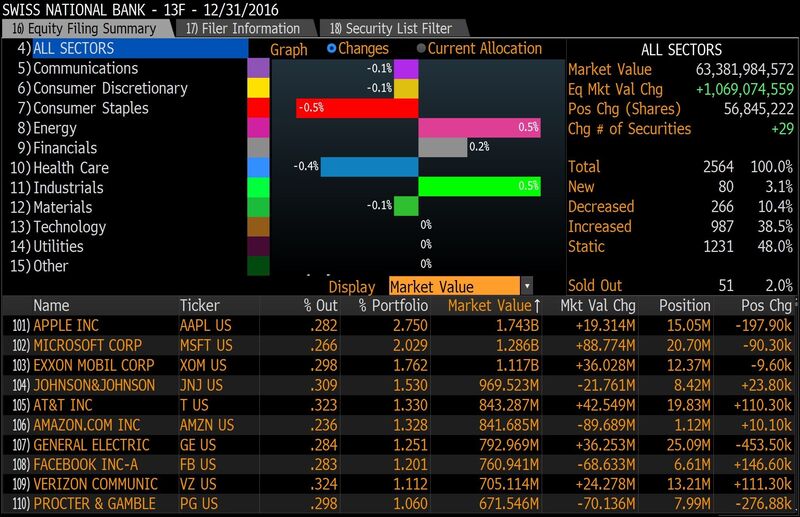Click the Decreased securities row
Image resolution: width=800 pixels, height=517 pixels.
[x=681, y=207]
